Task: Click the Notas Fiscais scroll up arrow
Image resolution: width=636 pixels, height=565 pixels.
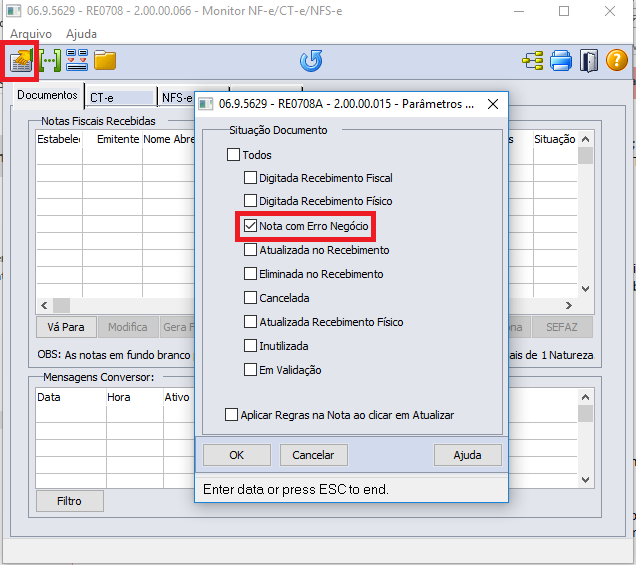Action: pos(585,139)
